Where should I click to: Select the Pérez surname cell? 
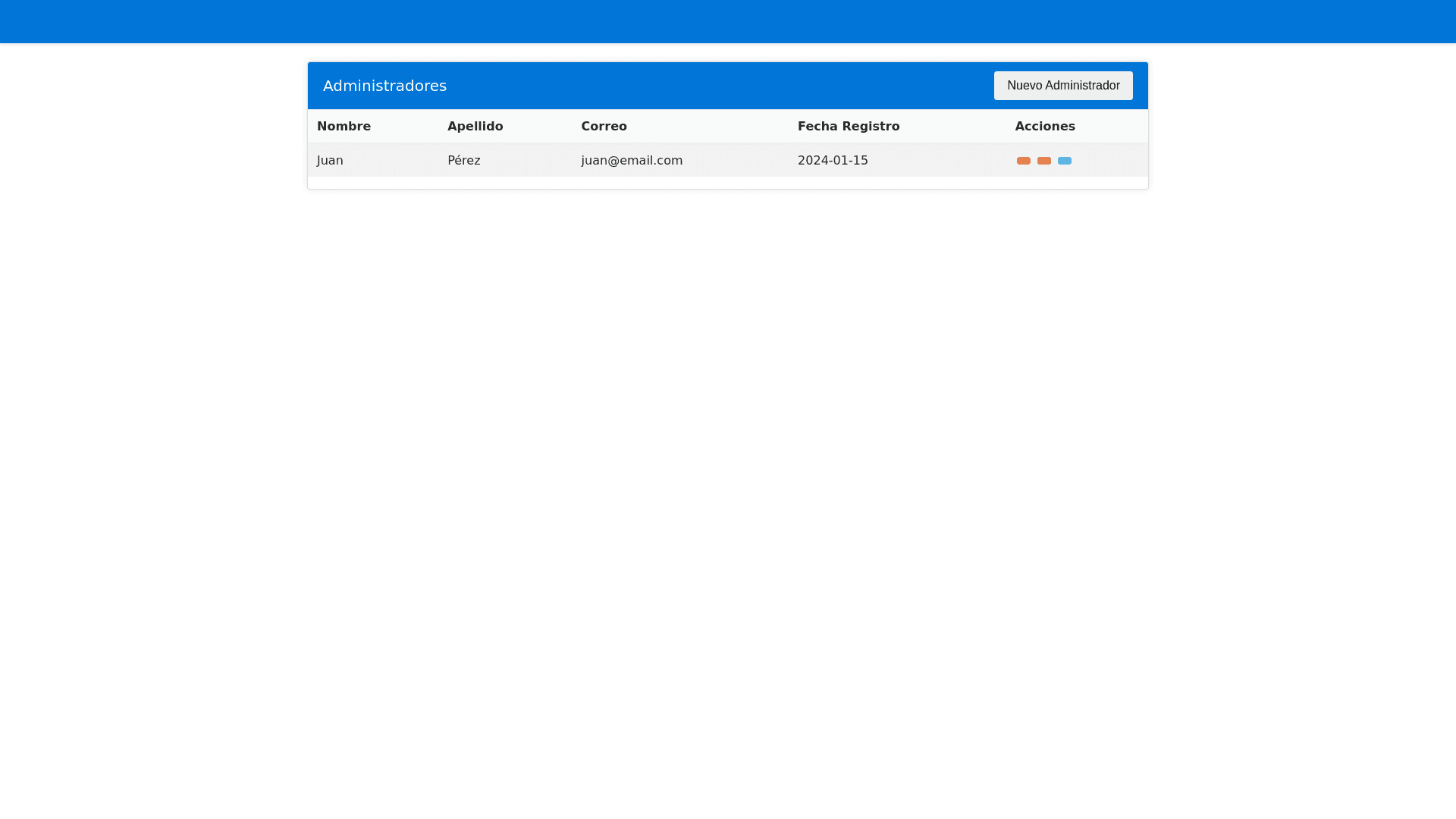[463, 161]
